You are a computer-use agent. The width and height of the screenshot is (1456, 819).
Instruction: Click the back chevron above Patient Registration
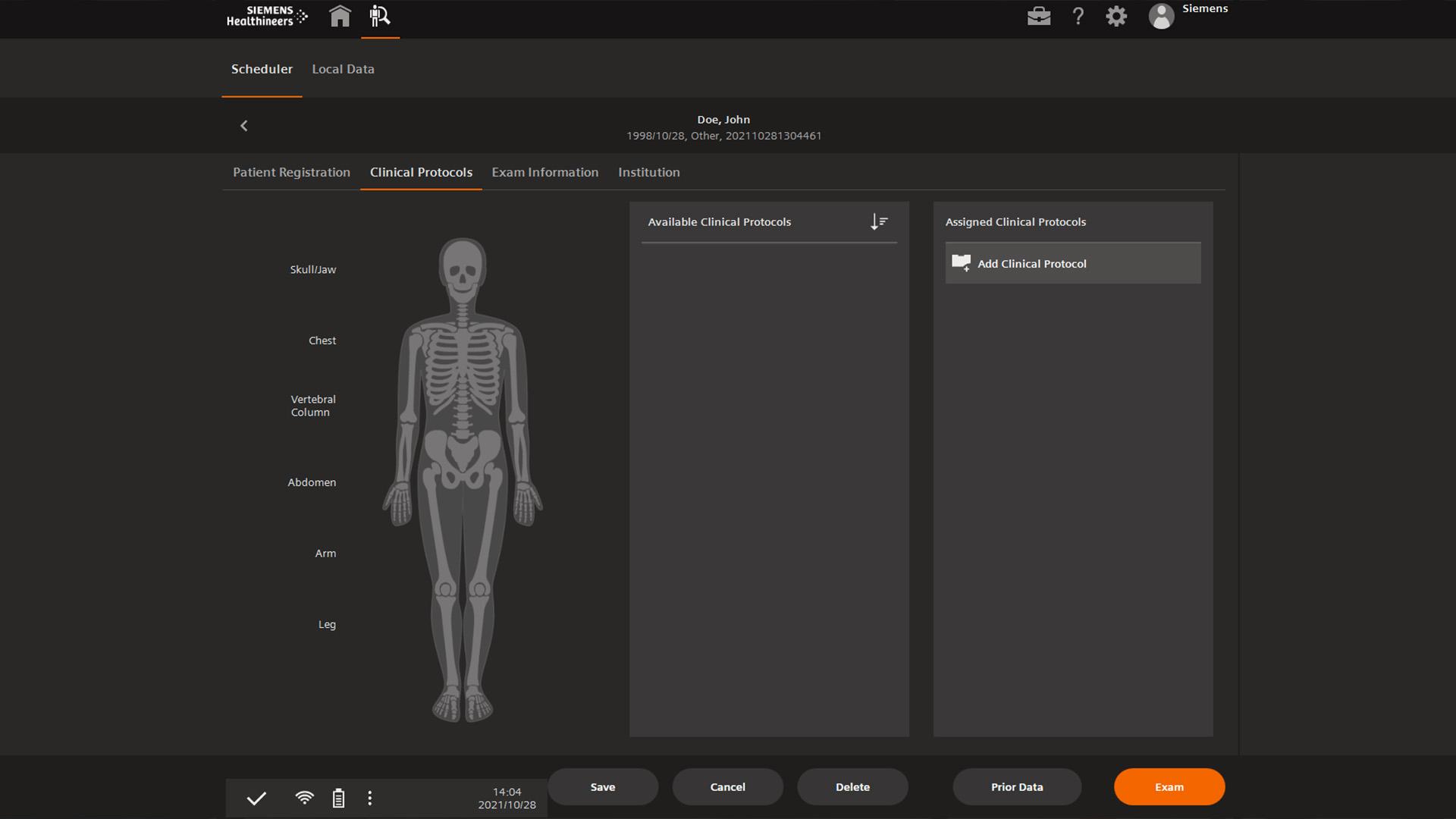click(x=244, y=125)
